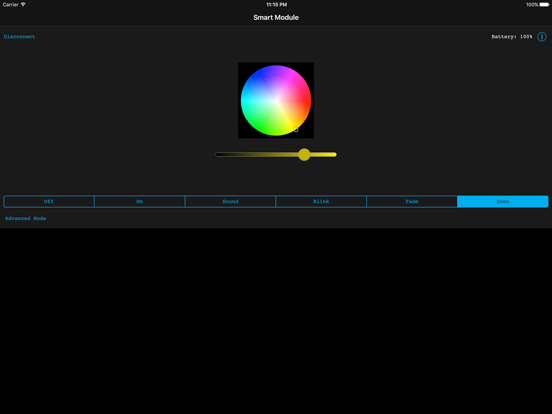Choose the Fade mode segment

[x=412, y=201]
